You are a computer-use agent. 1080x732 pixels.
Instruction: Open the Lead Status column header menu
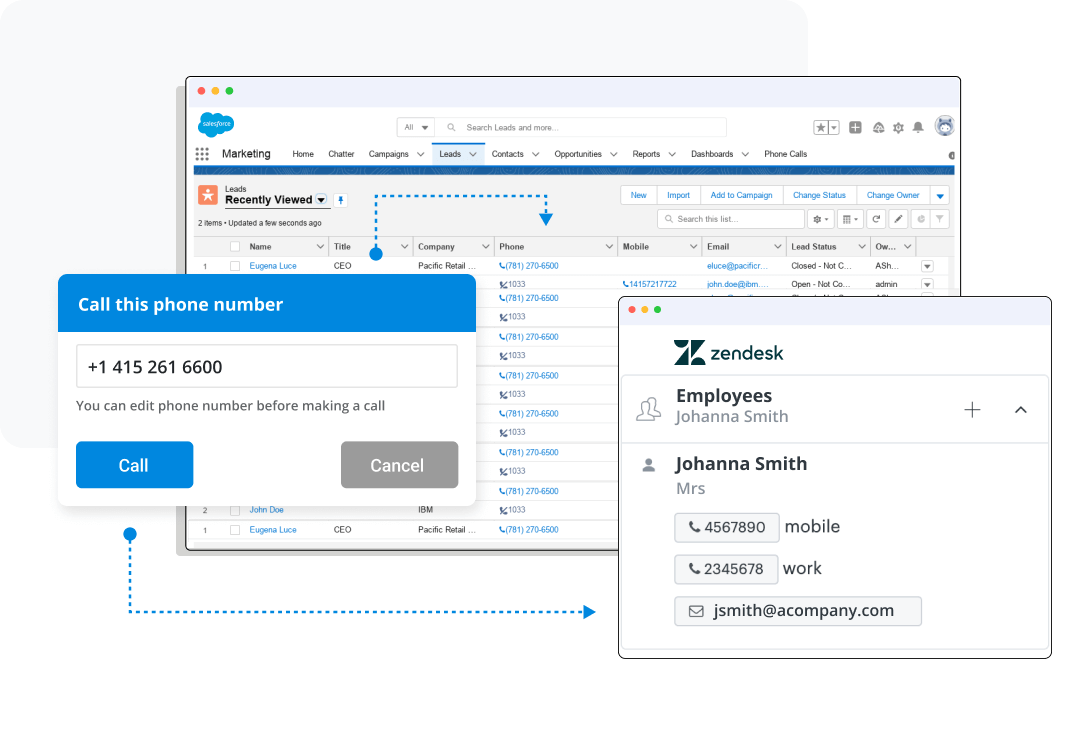pyautogui.click(x=862, y=247)
